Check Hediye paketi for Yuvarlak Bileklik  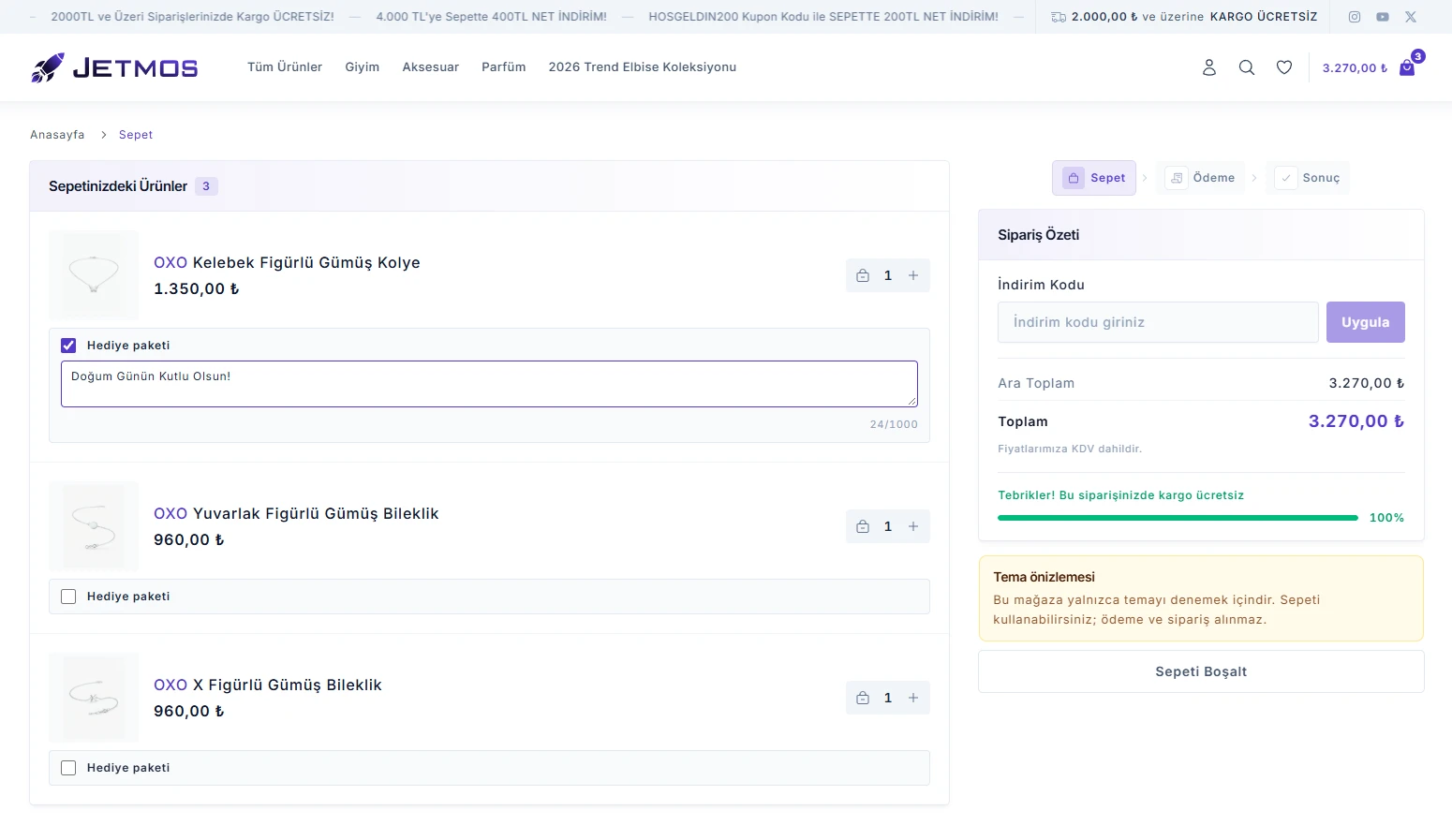coord(68,597)
